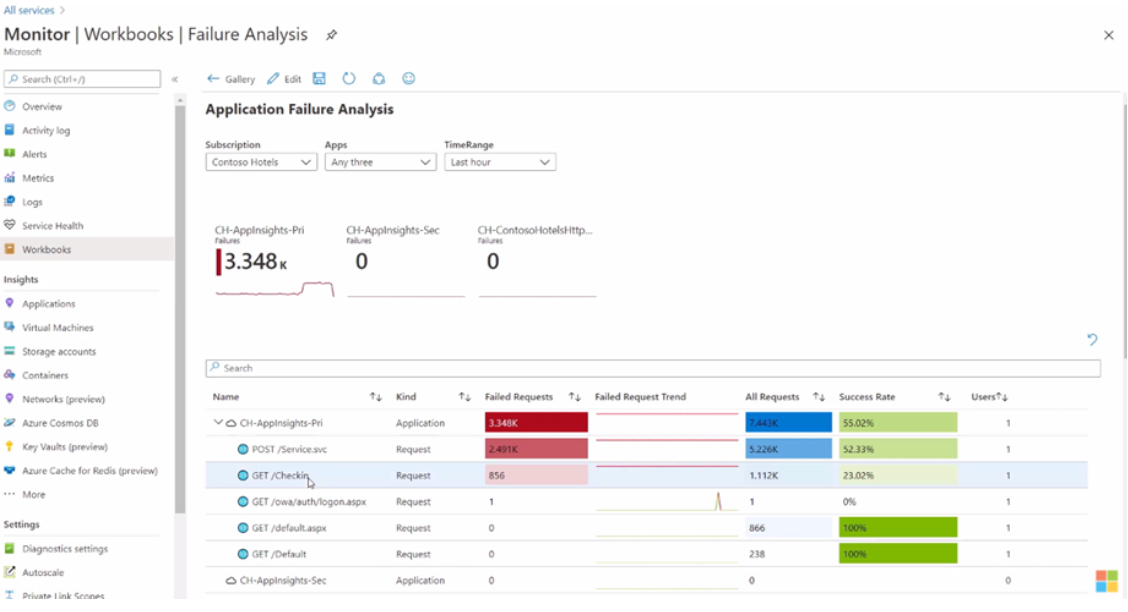Refresh the workbook with the circular arrow icon
This screenshot has width=1128, height=612.
349,78
